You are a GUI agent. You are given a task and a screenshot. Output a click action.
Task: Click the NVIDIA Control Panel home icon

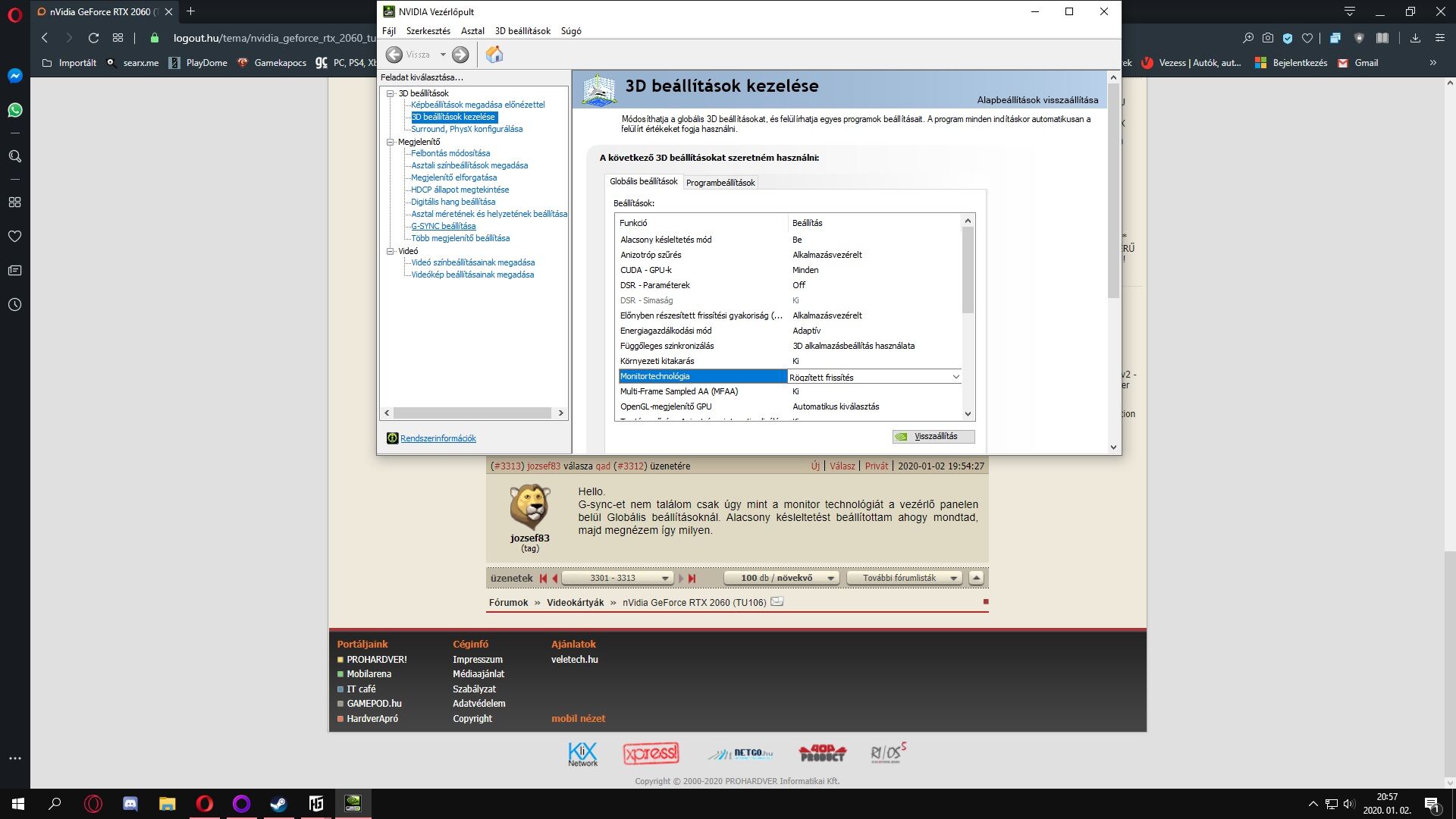pos(494,55)
